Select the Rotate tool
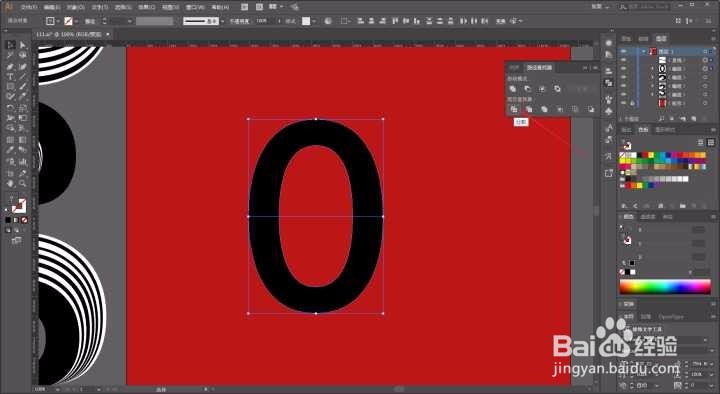720x394 pixels. click(x=10, y=108)
